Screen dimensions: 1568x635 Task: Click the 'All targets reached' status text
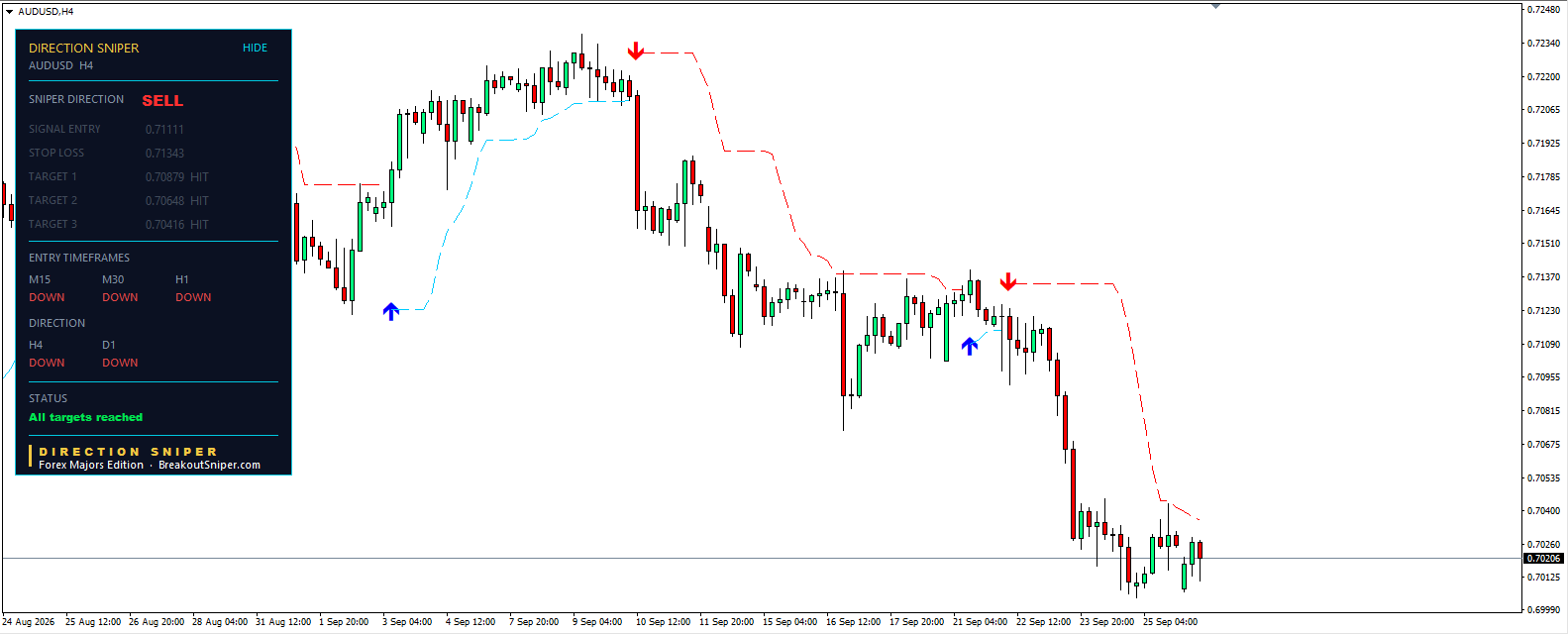pyautogui.click(x=85, y=417)
